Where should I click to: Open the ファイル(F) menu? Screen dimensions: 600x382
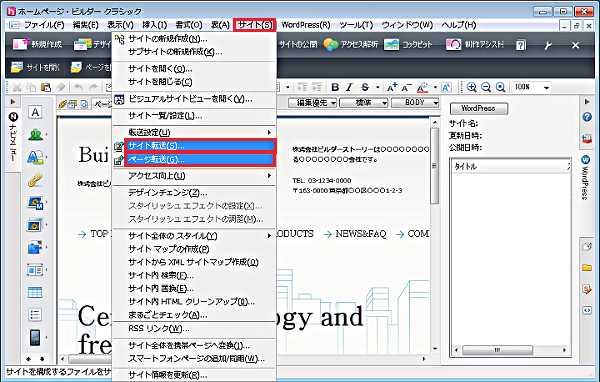tap(44, 25)
